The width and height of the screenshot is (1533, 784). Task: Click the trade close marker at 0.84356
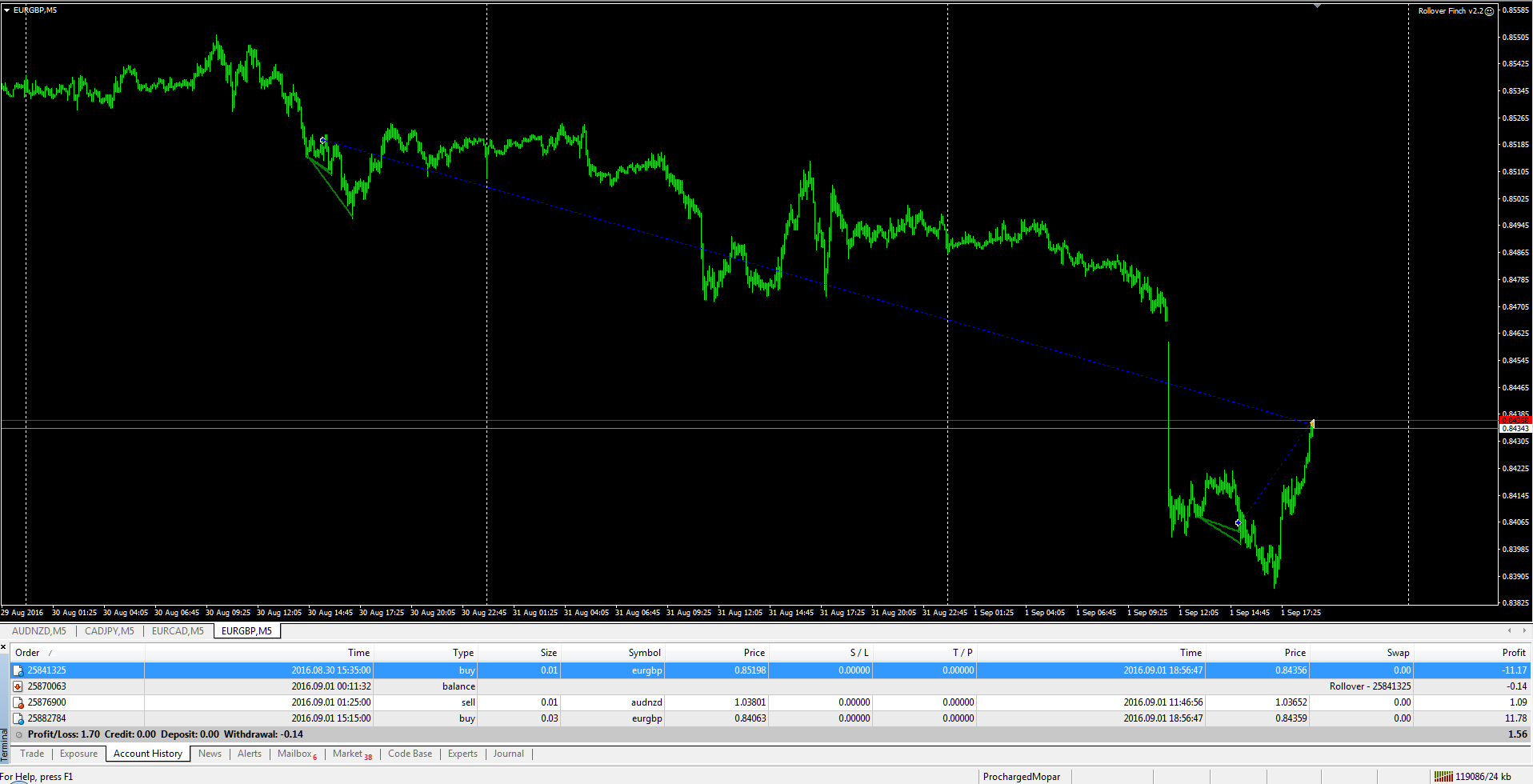coord(1312,423)
